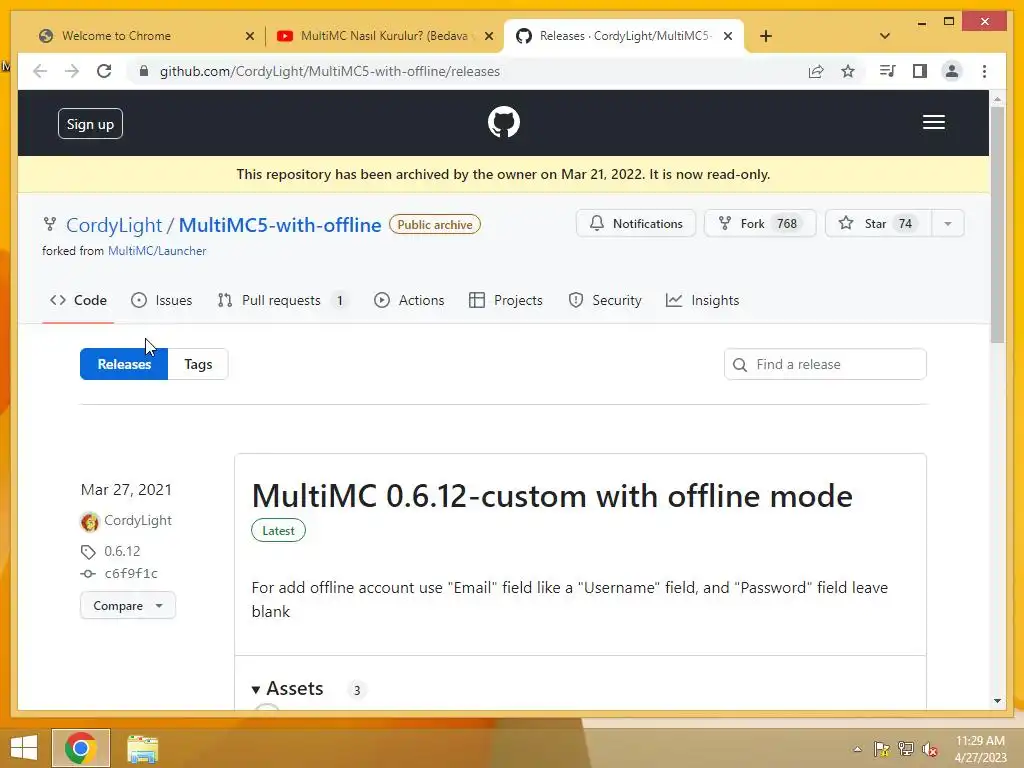
Task: Click the Latest release label
Action: coord(278,531)
